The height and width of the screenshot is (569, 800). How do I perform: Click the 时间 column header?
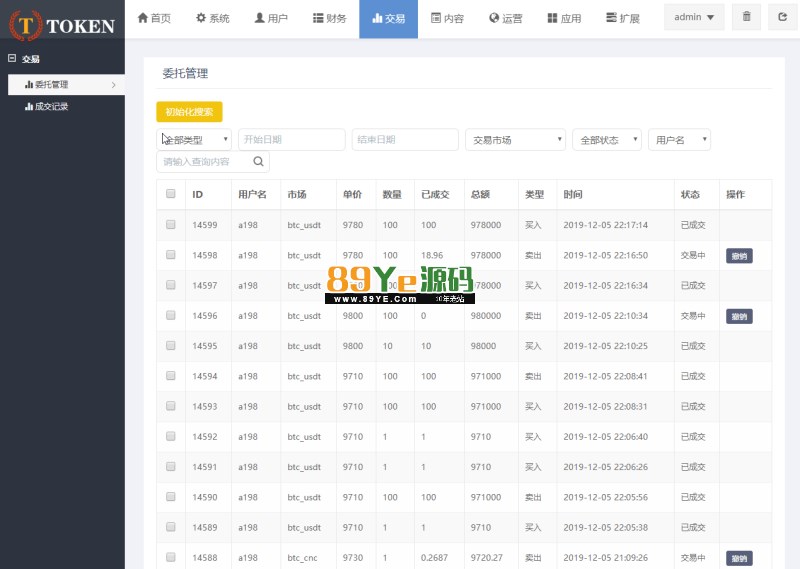[x=573, y=194]
